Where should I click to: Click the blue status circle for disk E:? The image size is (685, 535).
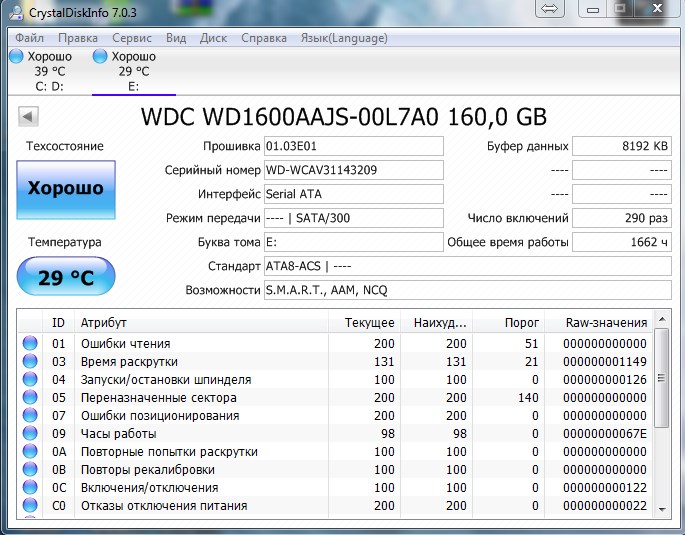(x=100, y=56)
